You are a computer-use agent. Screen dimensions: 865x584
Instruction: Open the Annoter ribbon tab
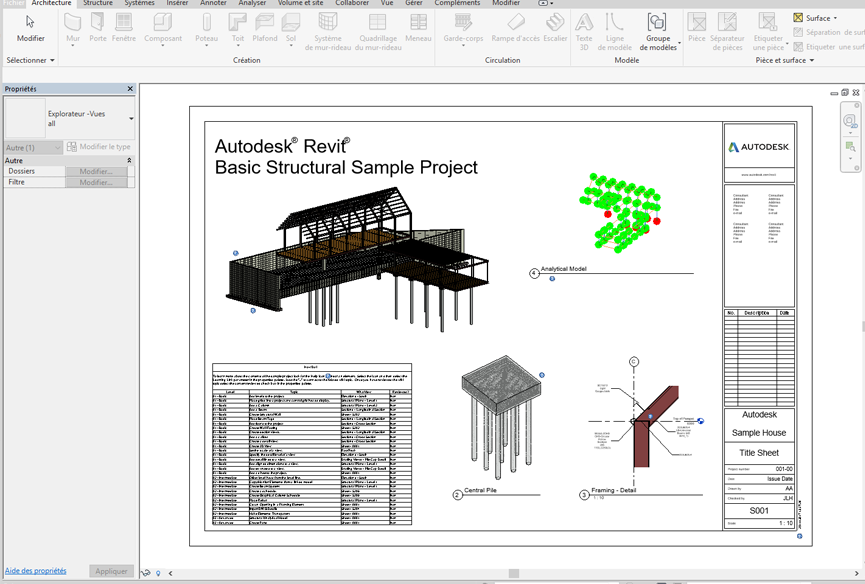pyautogui.click(x=213, y=4)
